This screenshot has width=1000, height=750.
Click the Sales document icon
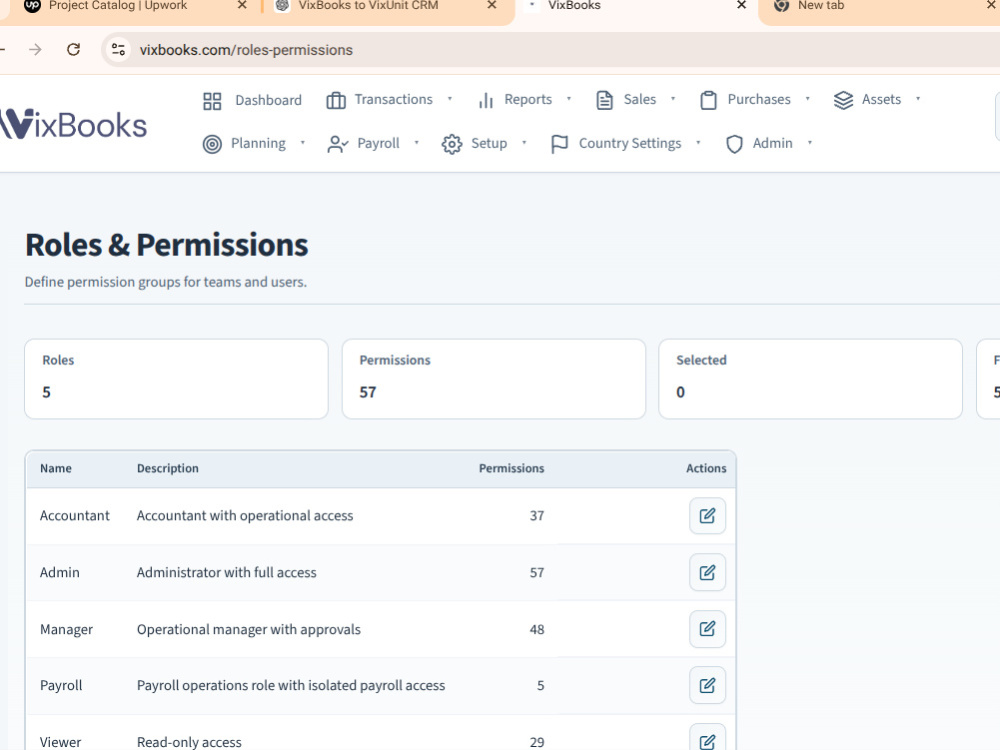604,100
